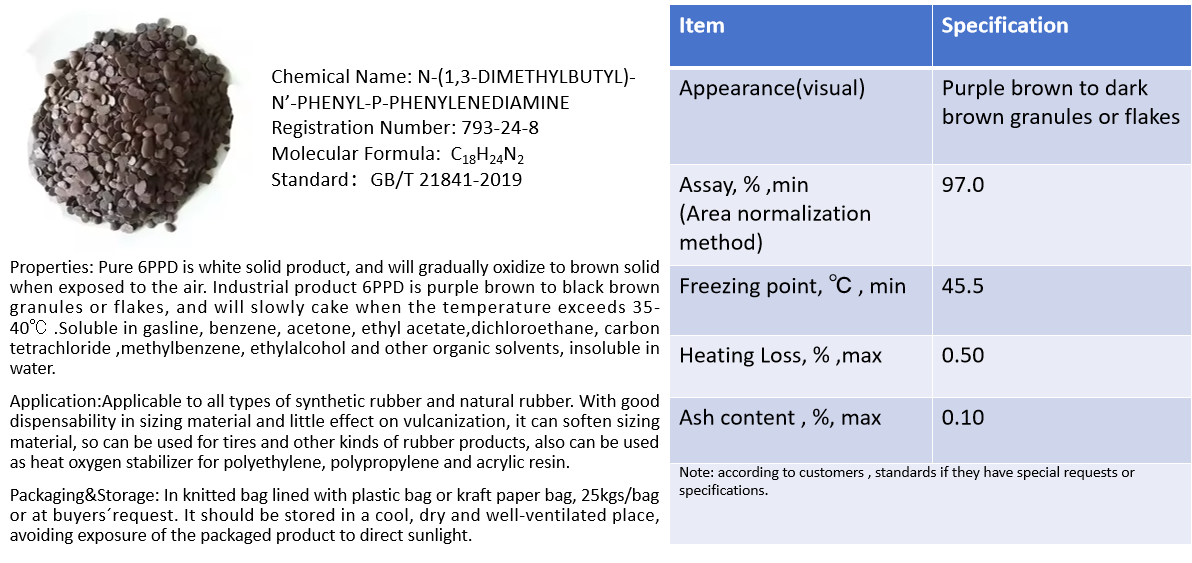Screen dimensions: 1192x563
Task: Click the word "specifications." ending the note
Action: pyautogui.click(x=723, y=491)
